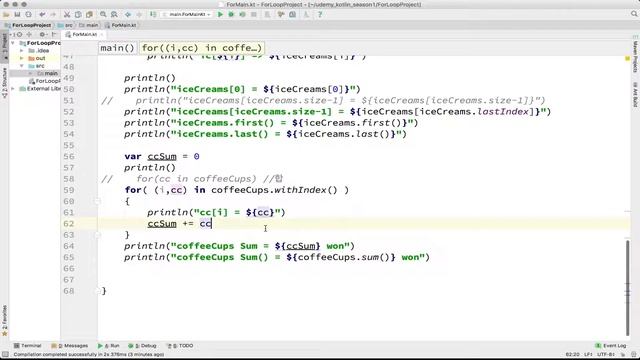Run with coverage icon
This screenshot has height=360, width=640.
click(242, 15)
